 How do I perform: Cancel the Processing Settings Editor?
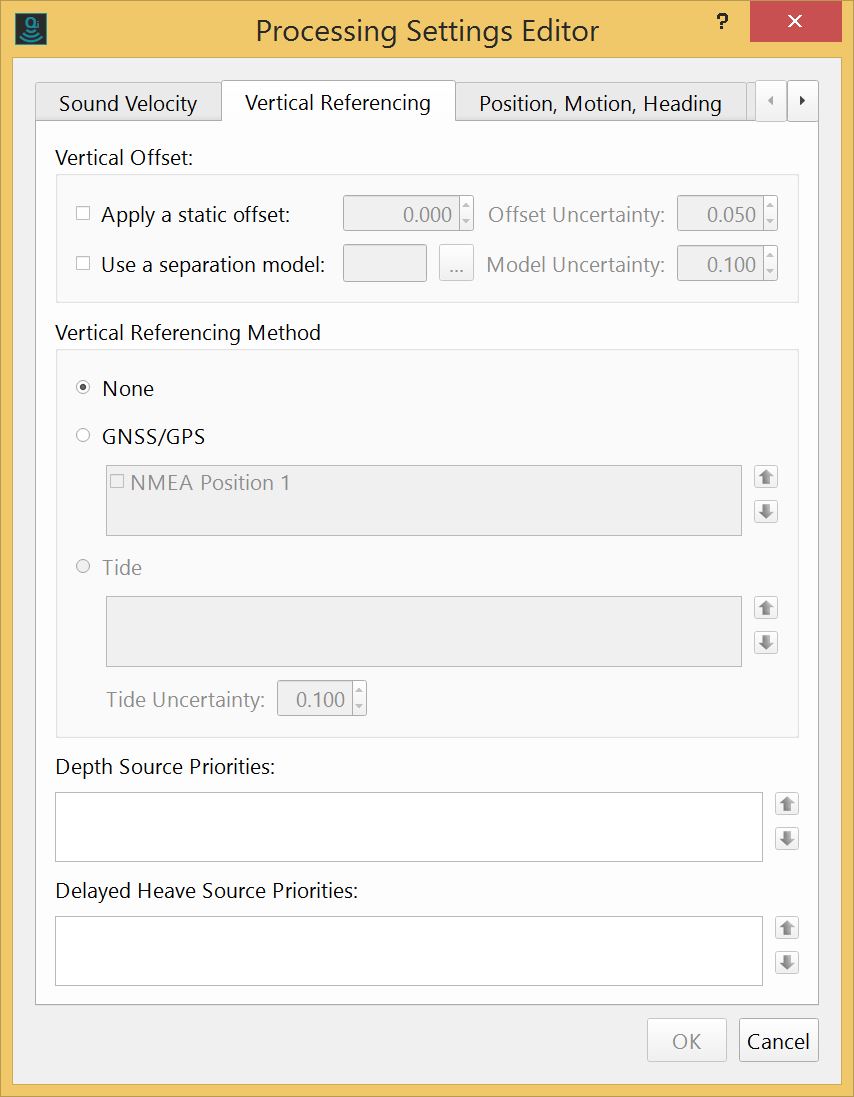(778, 1040)
